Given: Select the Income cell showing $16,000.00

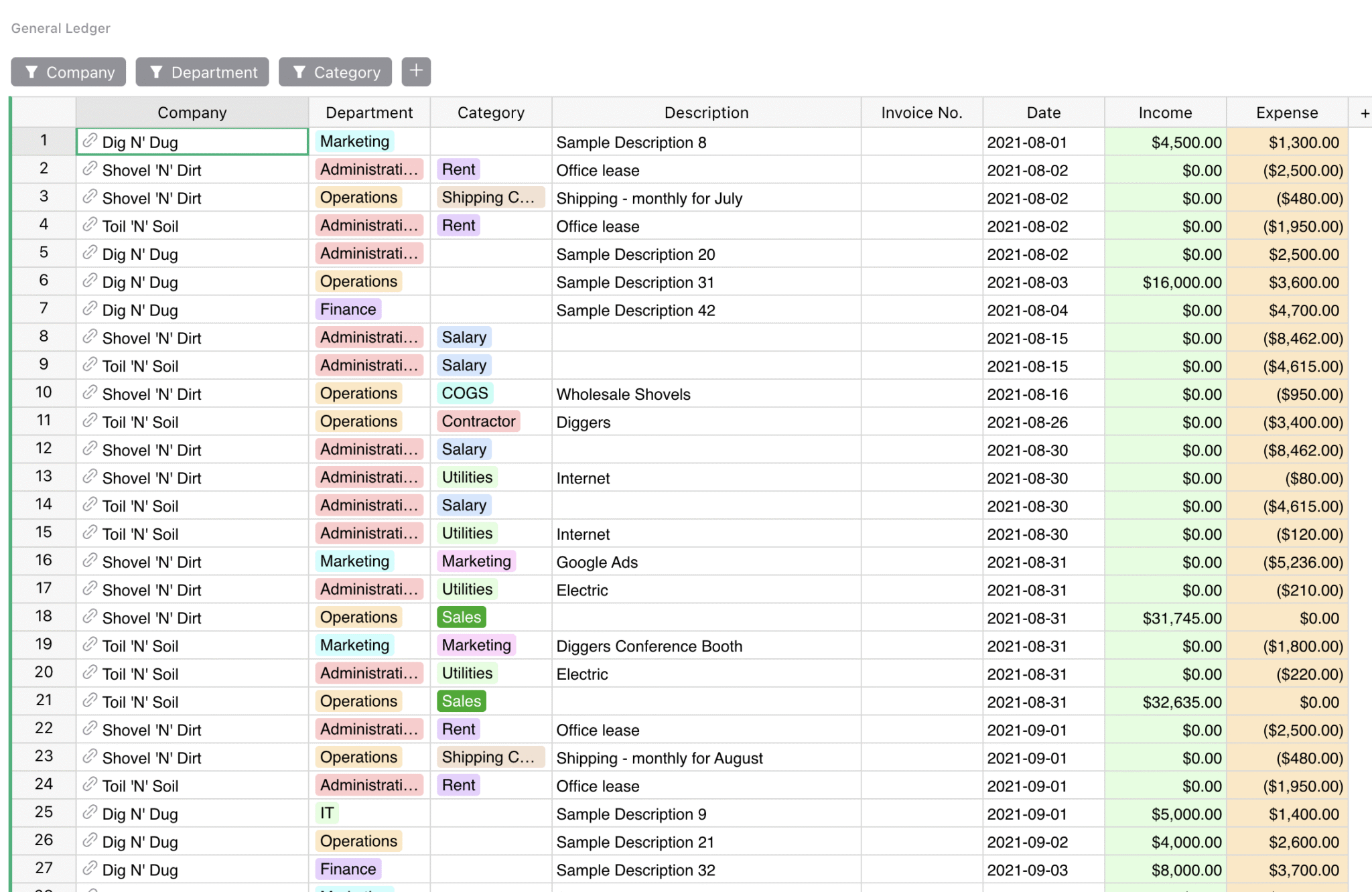Looking at the screenshot, I should pos(1166,282).
